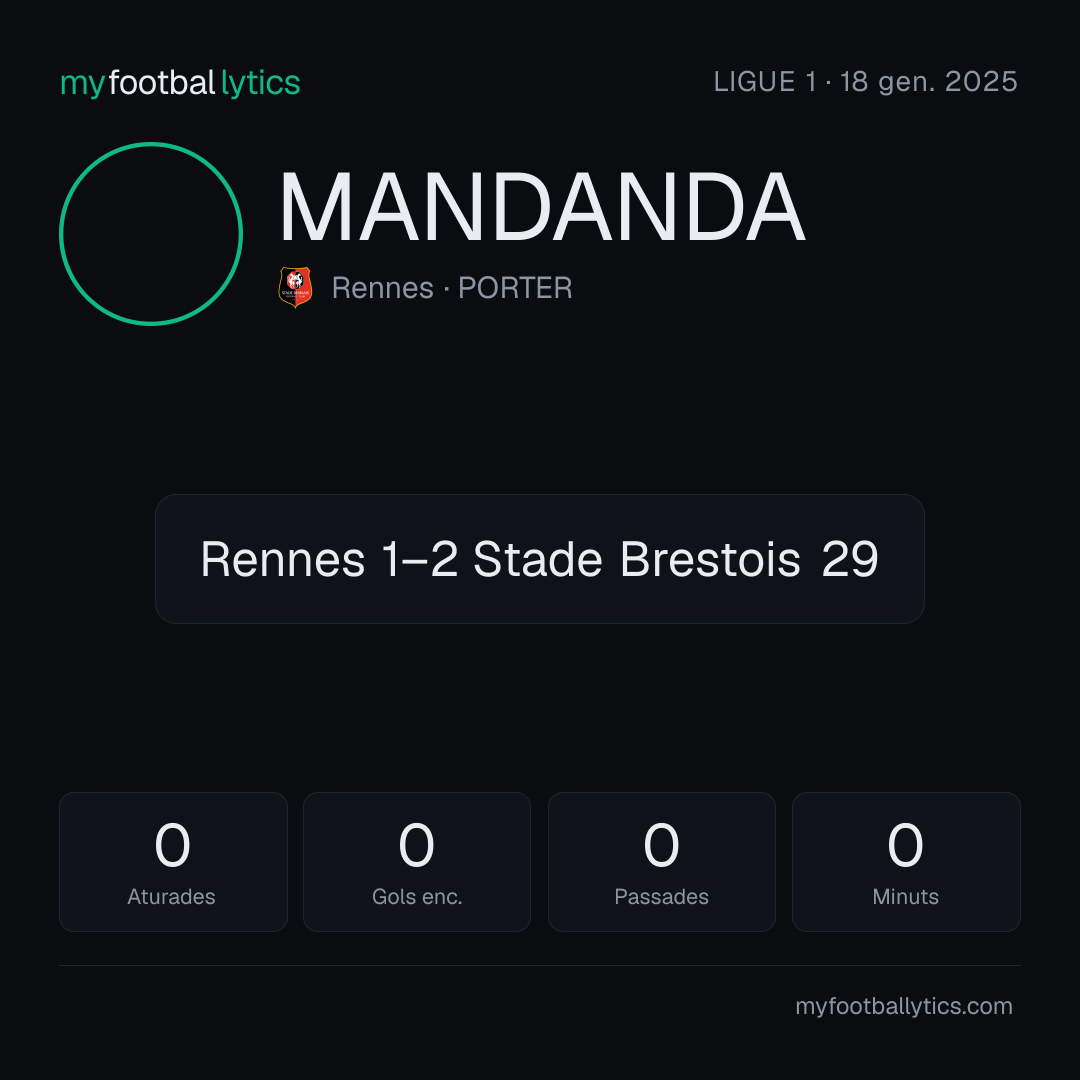Open the myfootballytics logo at top
The image size is (1080, 1080).
pyautogui.click(x=180, y=83)
